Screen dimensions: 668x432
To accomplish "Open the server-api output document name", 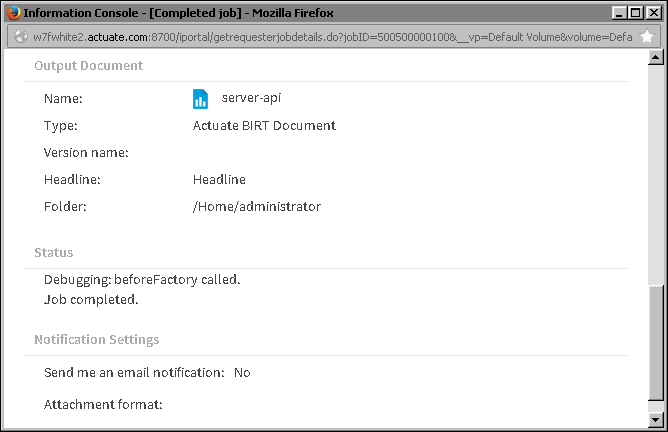I will [246, 99].
